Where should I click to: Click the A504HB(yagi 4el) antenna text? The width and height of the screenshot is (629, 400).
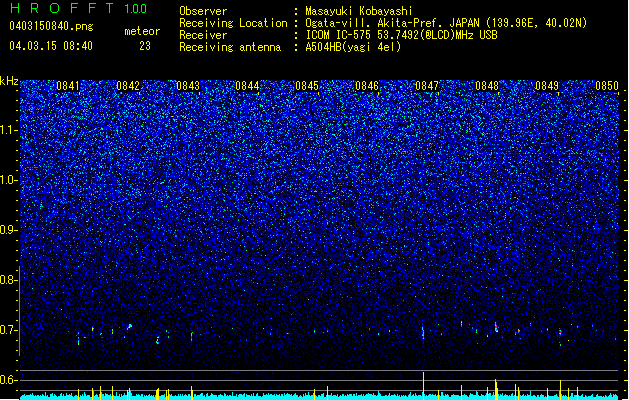coord(353,47)
